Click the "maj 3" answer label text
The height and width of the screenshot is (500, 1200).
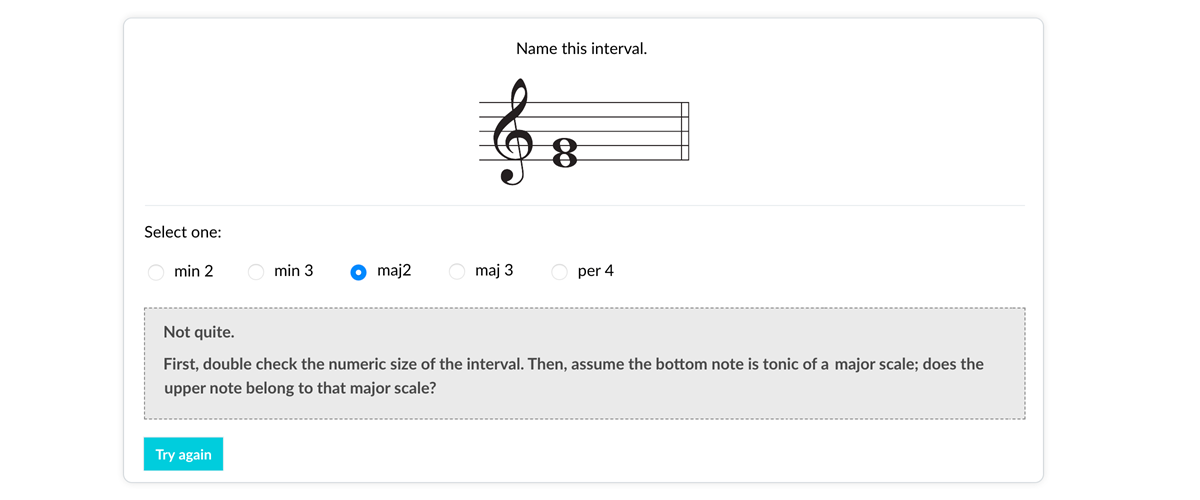(x=494, y=271)
